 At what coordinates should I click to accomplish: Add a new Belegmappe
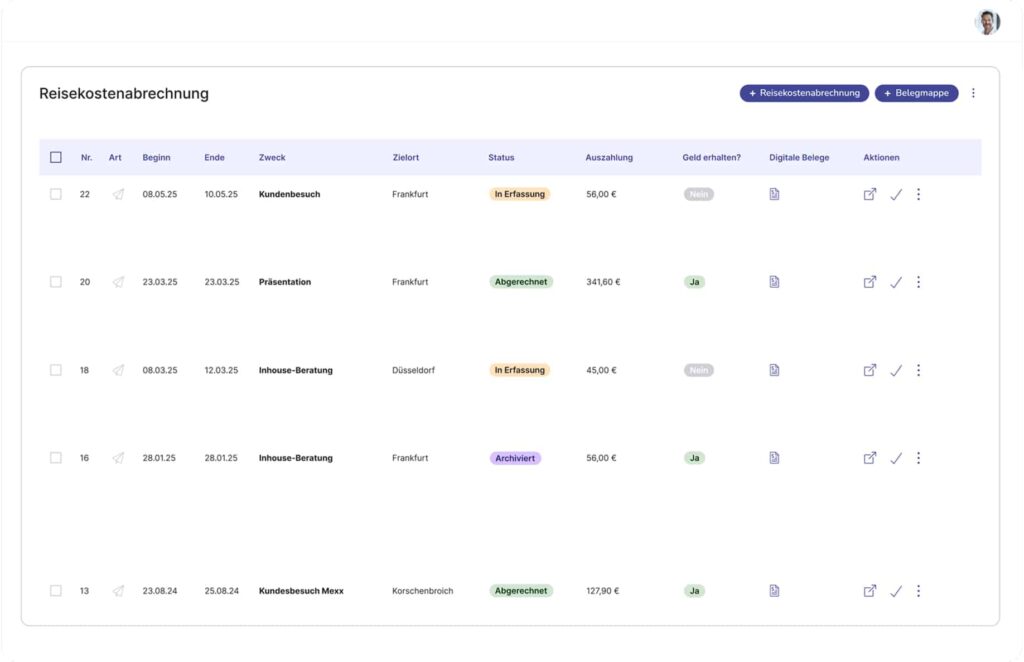pos(916,93)
